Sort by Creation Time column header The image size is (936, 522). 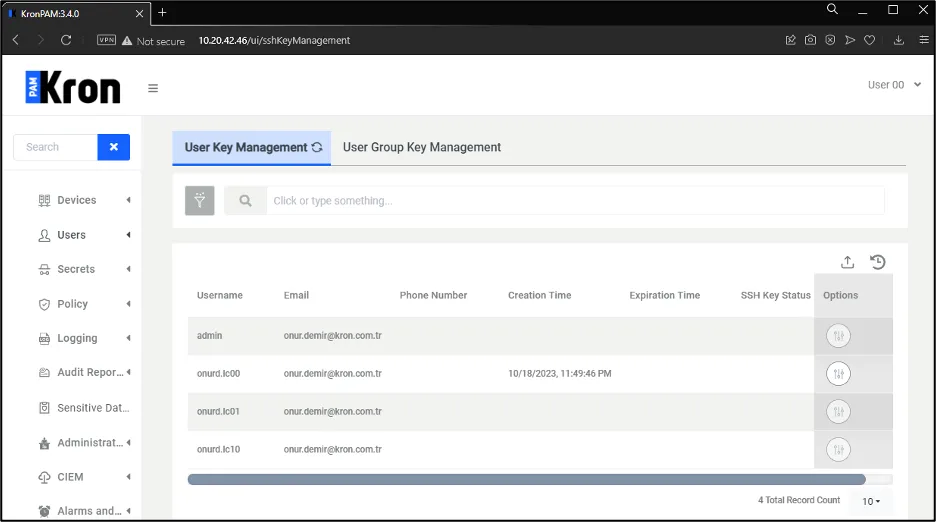[540, 295]
